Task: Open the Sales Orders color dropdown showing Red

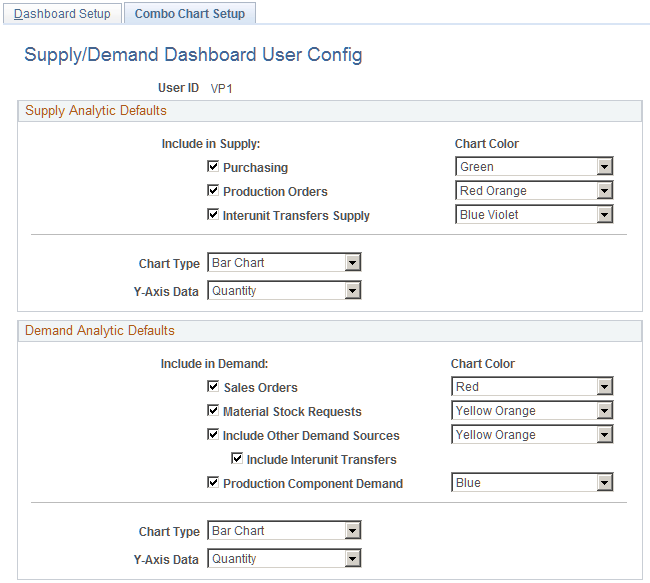Action: point(532,386)
